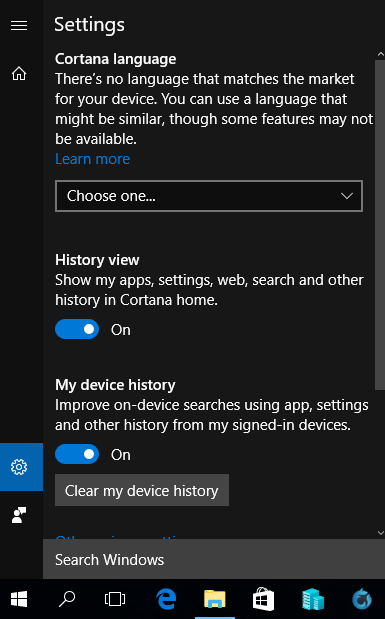Click the dropdown chevron arrow for language

[347, 196]
